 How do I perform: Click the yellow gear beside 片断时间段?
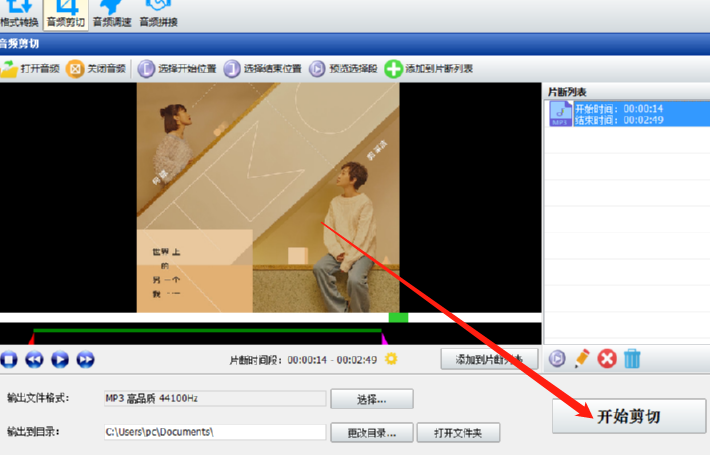pyautogui.click(x=391, y=359)
